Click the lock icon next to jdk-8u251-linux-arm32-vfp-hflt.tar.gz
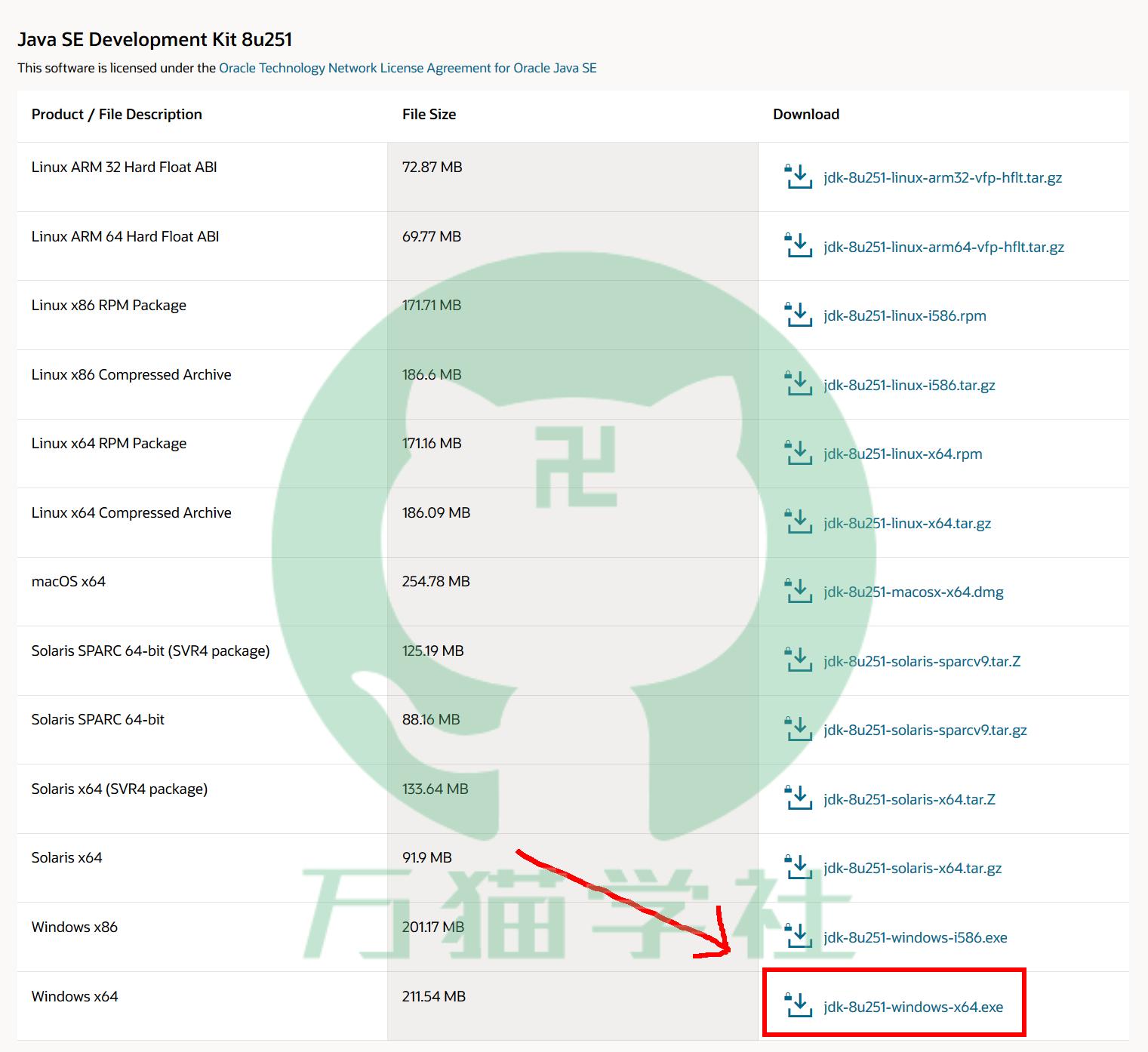 pyautogui.click(x=788, y=169)
